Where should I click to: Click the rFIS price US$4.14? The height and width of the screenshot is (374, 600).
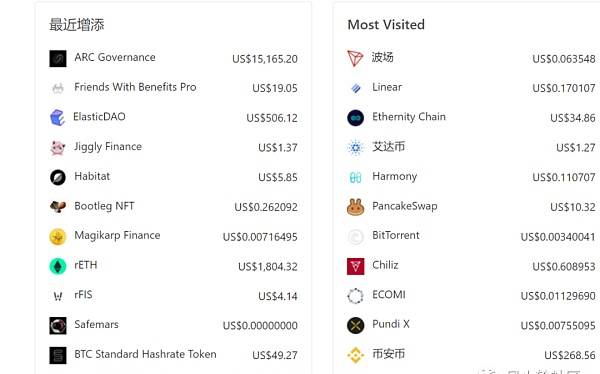[278, 296]
